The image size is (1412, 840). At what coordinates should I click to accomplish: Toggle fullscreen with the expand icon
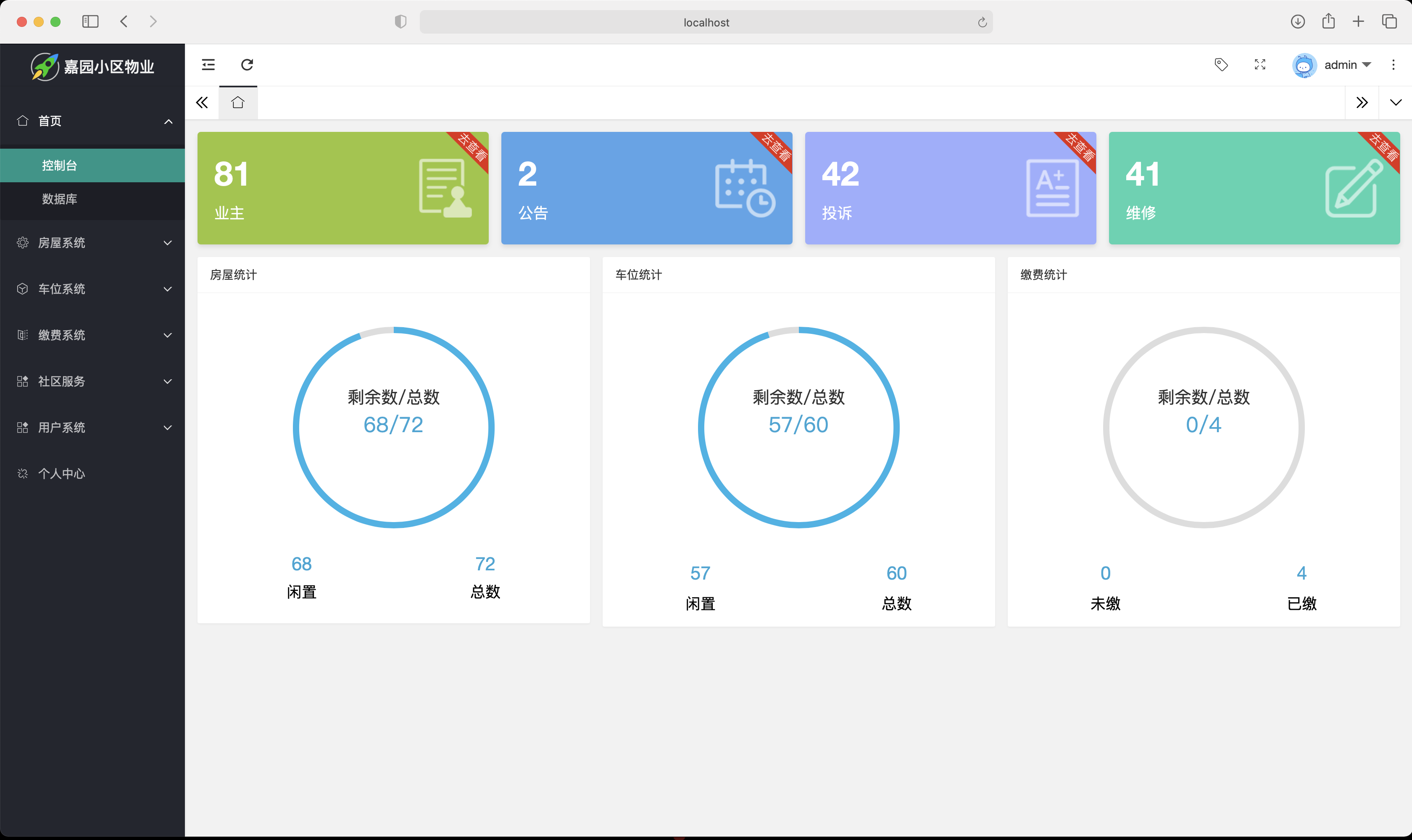click(1259, 65)
